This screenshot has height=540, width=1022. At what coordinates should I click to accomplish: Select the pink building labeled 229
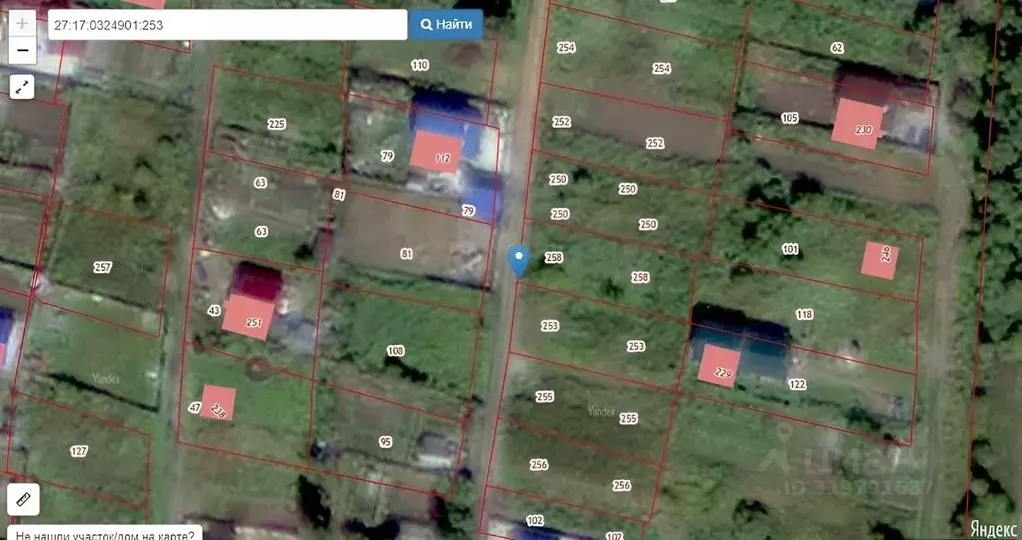pos(719,366)
